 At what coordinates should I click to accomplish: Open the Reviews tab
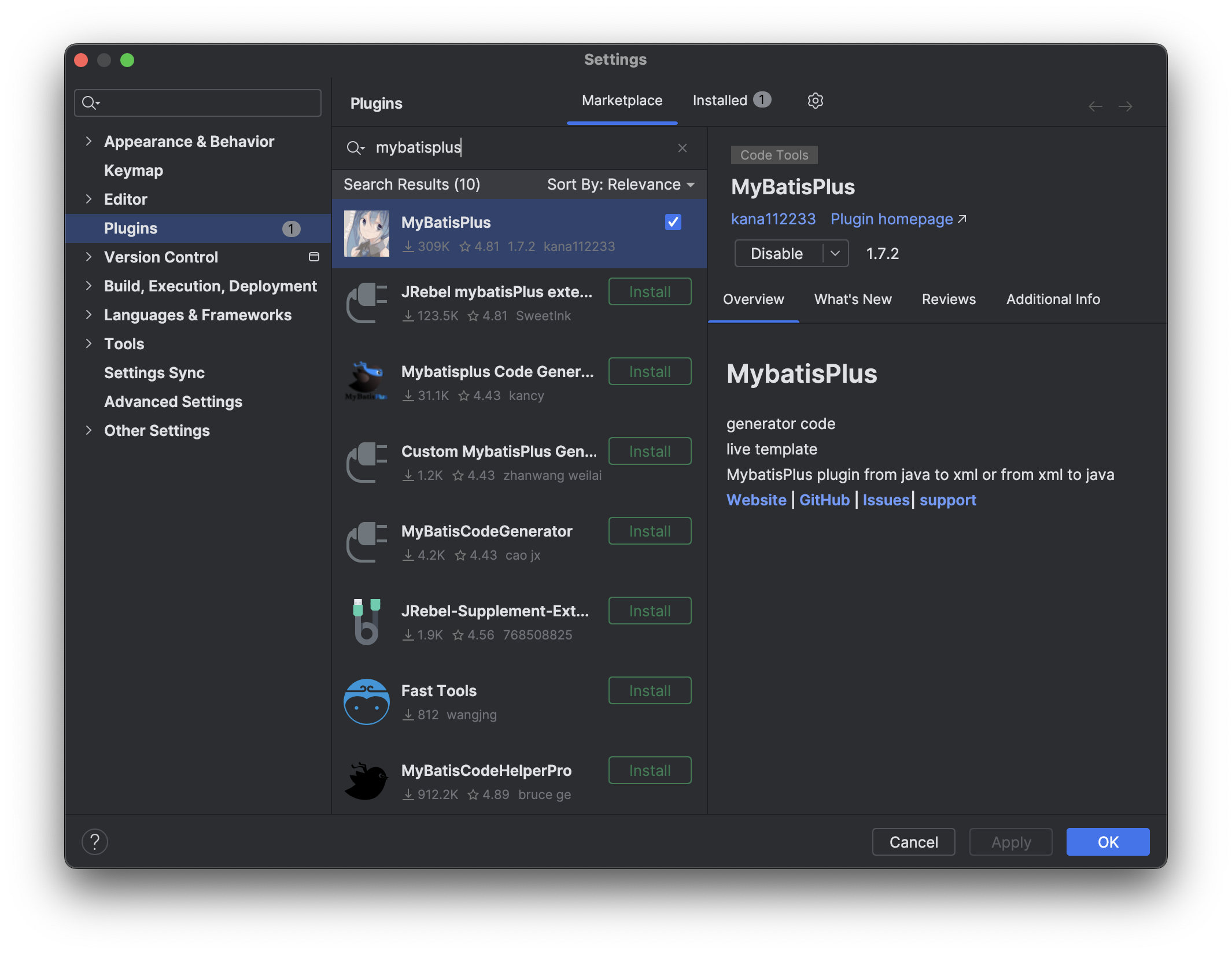coord(949,299)
